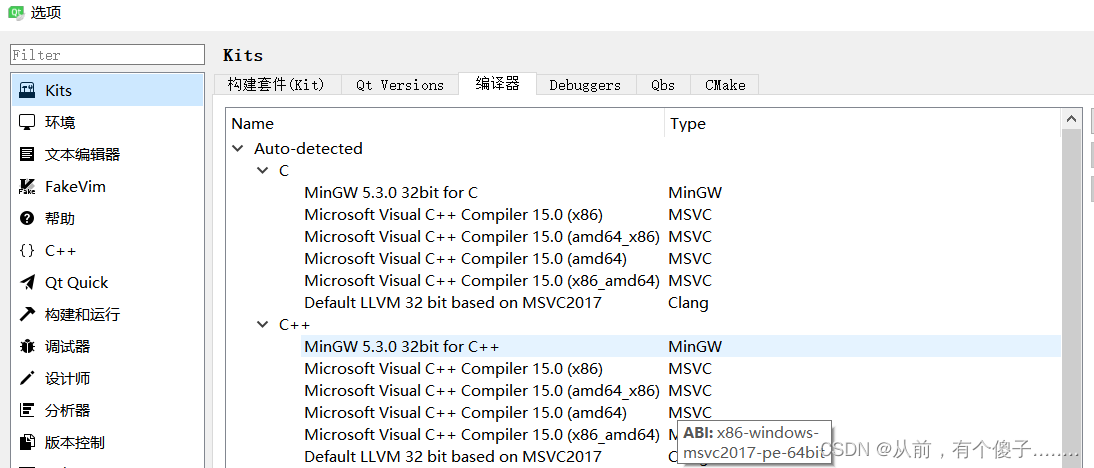Click Clang type of C LLVM row

tap(688, 303)
